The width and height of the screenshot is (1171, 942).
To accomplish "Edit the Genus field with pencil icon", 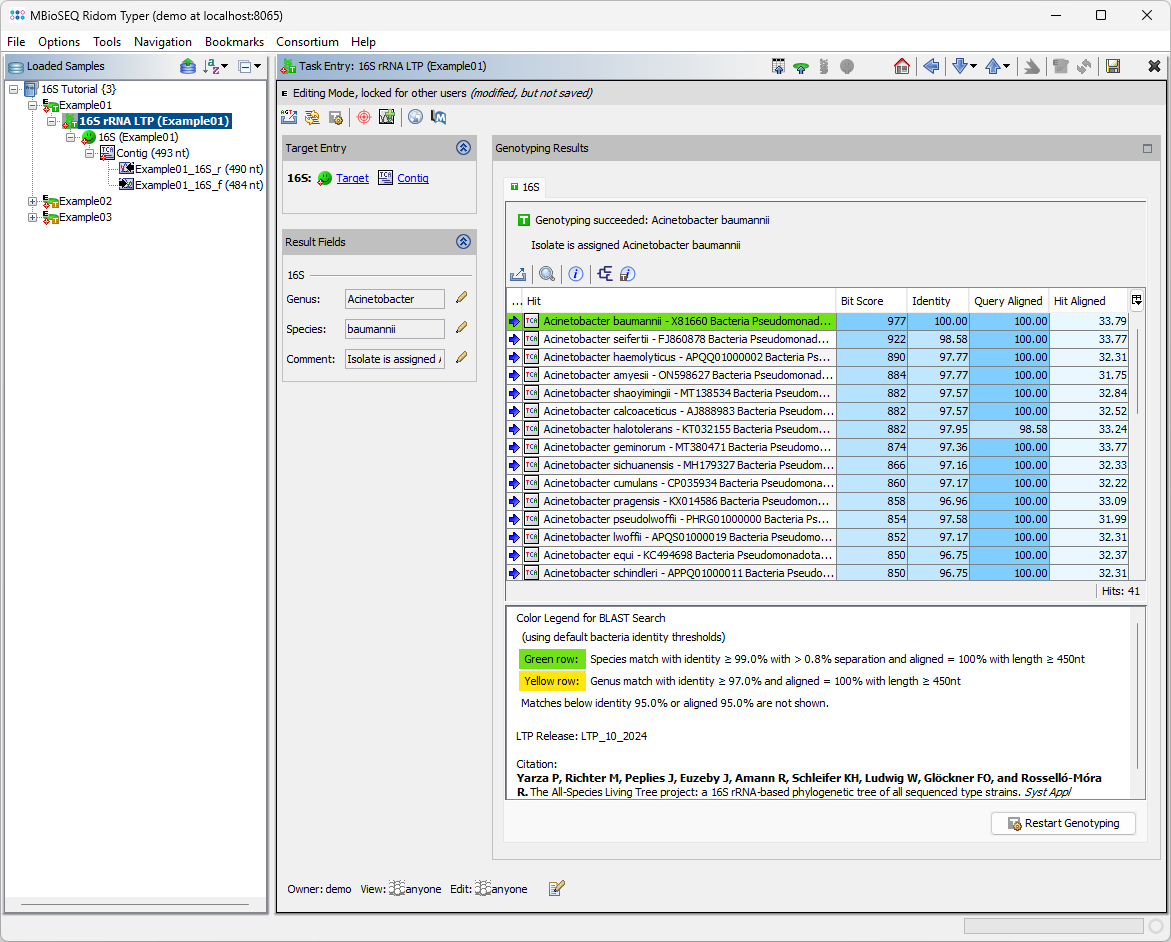I will [461, 298].
